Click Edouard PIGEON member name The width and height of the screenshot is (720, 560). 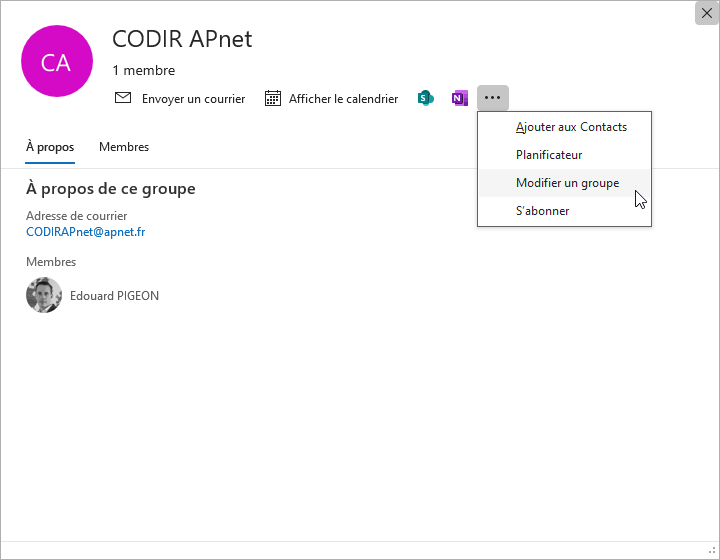pyautogui.click(x=114, y=296)
